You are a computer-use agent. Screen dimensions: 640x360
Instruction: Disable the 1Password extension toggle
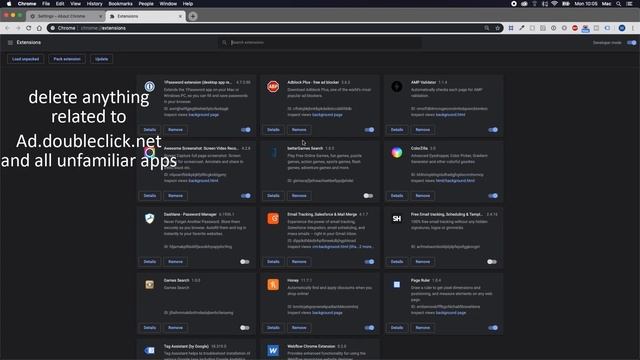[x=246, y=130]
